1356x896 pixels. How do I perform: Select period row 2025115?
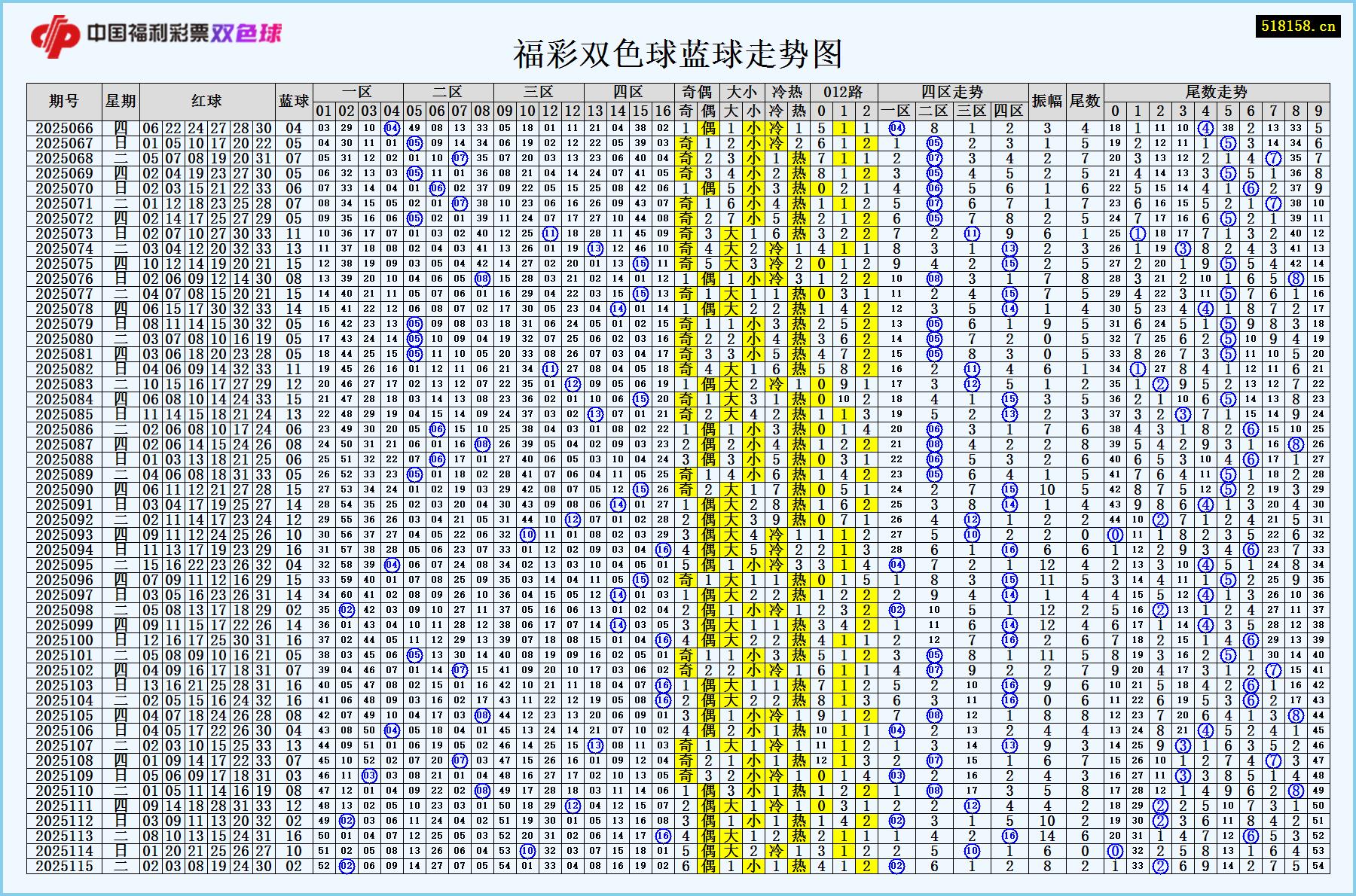(x=66, y=865)
